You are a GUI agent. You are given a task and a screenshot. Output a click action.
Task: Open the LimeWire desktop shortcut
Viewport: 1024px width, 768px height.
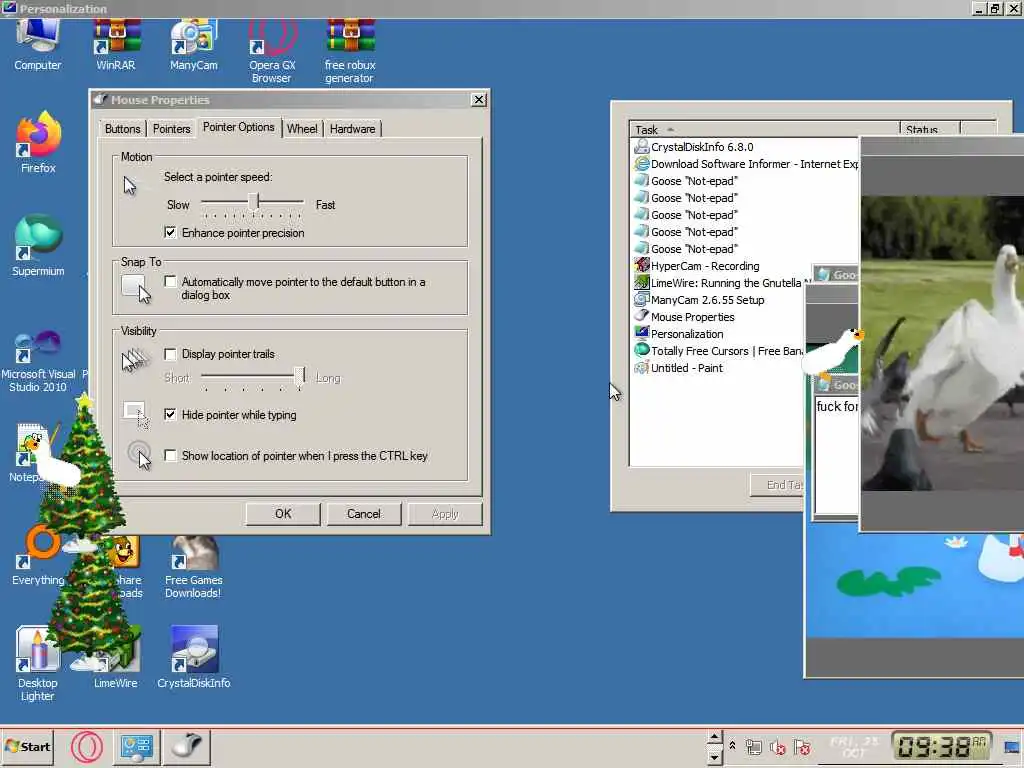pyautogui.click(x=116, y=657)
